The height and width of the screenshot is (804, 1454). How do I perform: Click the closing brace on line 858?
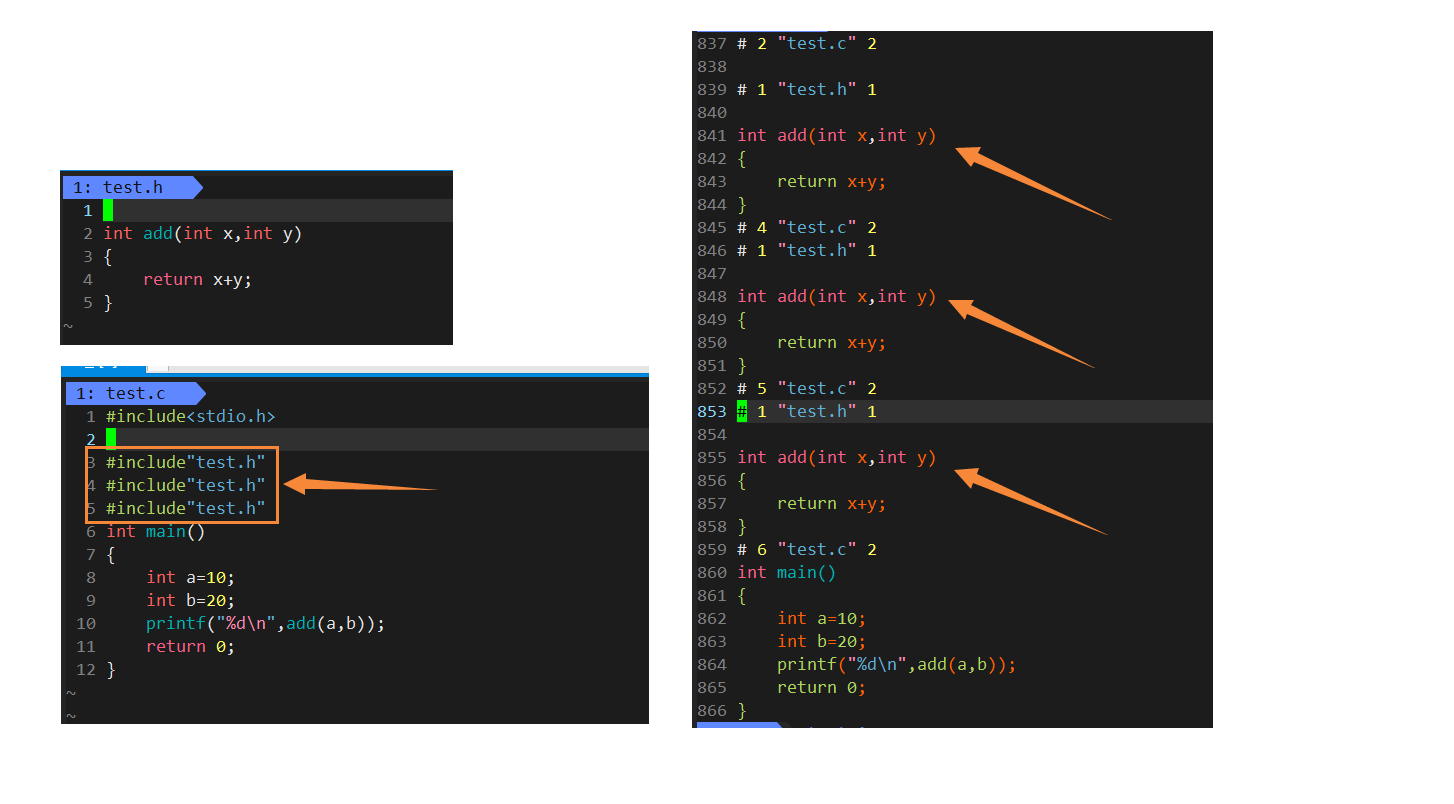tap(742, 526)
